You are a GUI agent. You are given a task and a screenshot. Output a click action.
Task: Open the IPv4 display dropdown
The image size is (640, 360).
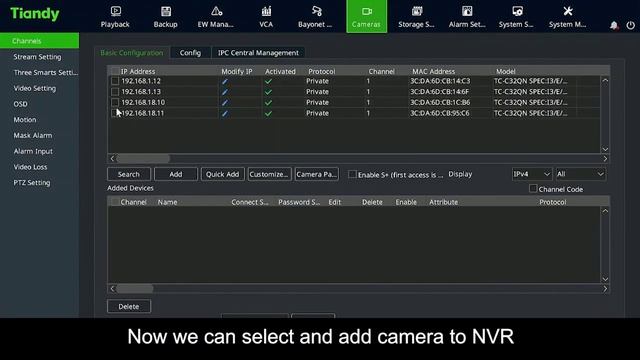(532, 174)
